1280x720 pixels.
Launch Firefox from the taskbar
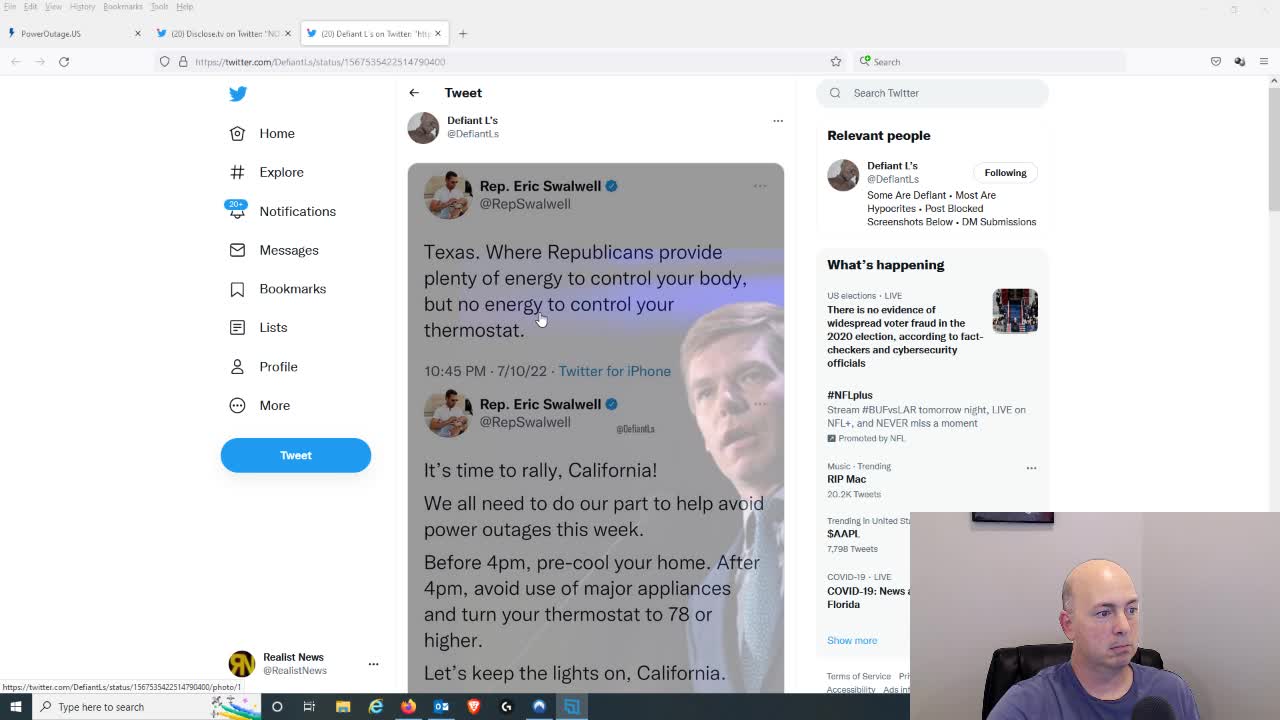tap(408, 707)
